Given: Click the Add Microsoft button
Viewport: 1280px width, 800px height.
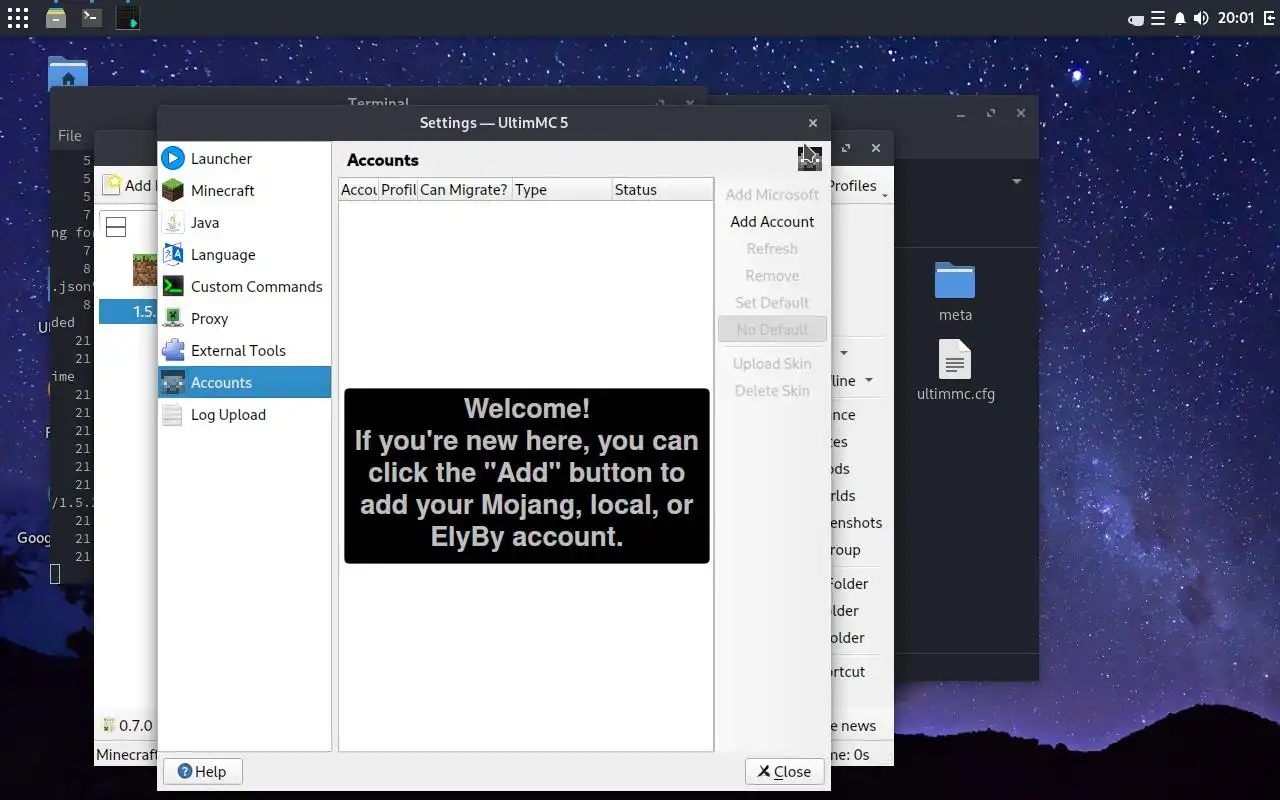Looking at the screenshot, I should pyautogui.click(x=772, y=195).
